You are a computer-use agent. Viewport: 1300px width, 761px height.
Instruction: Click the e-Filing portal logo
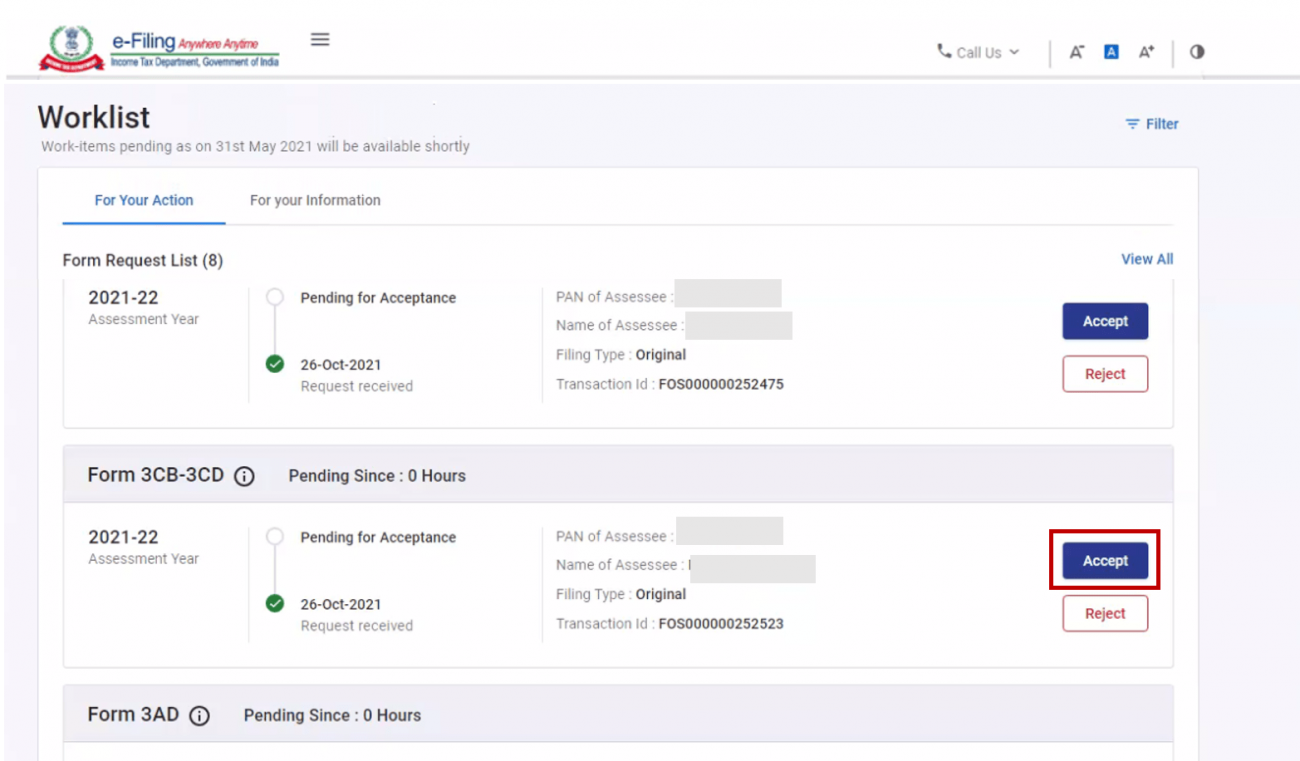pos(160,48)
